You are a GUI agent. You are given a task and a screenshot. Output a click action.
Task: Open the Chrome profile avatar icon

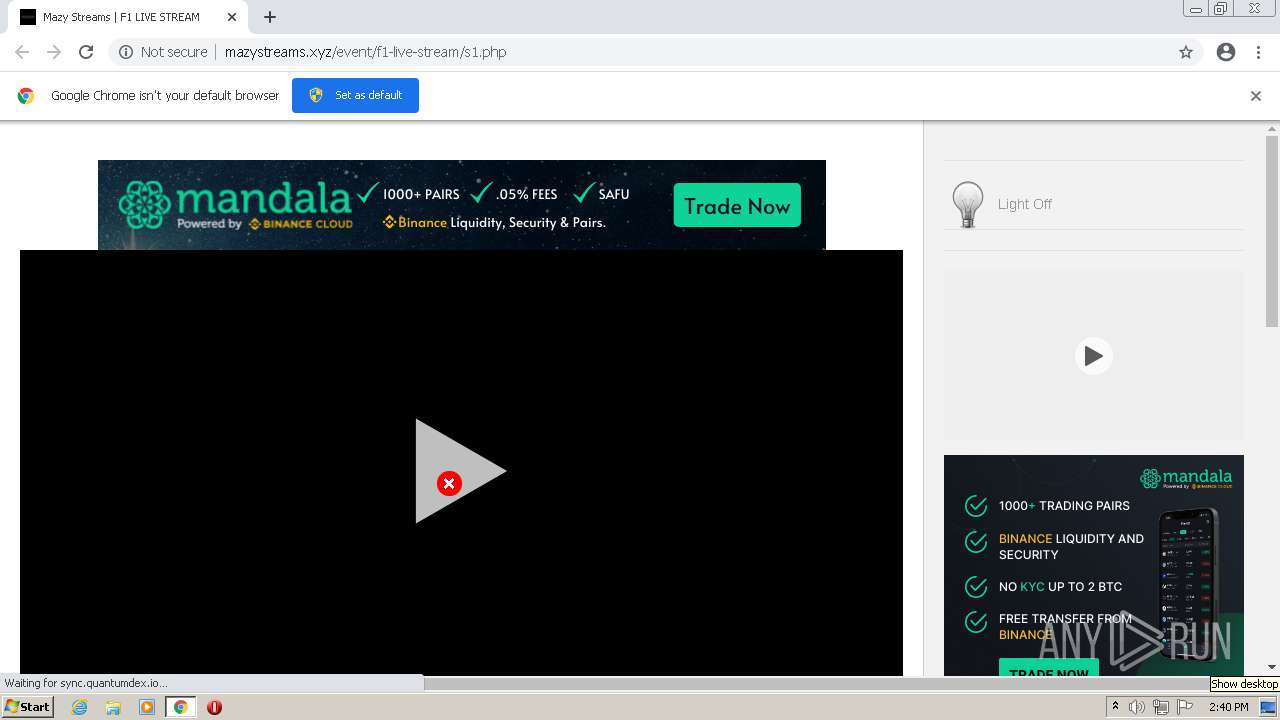[1226, 52]
